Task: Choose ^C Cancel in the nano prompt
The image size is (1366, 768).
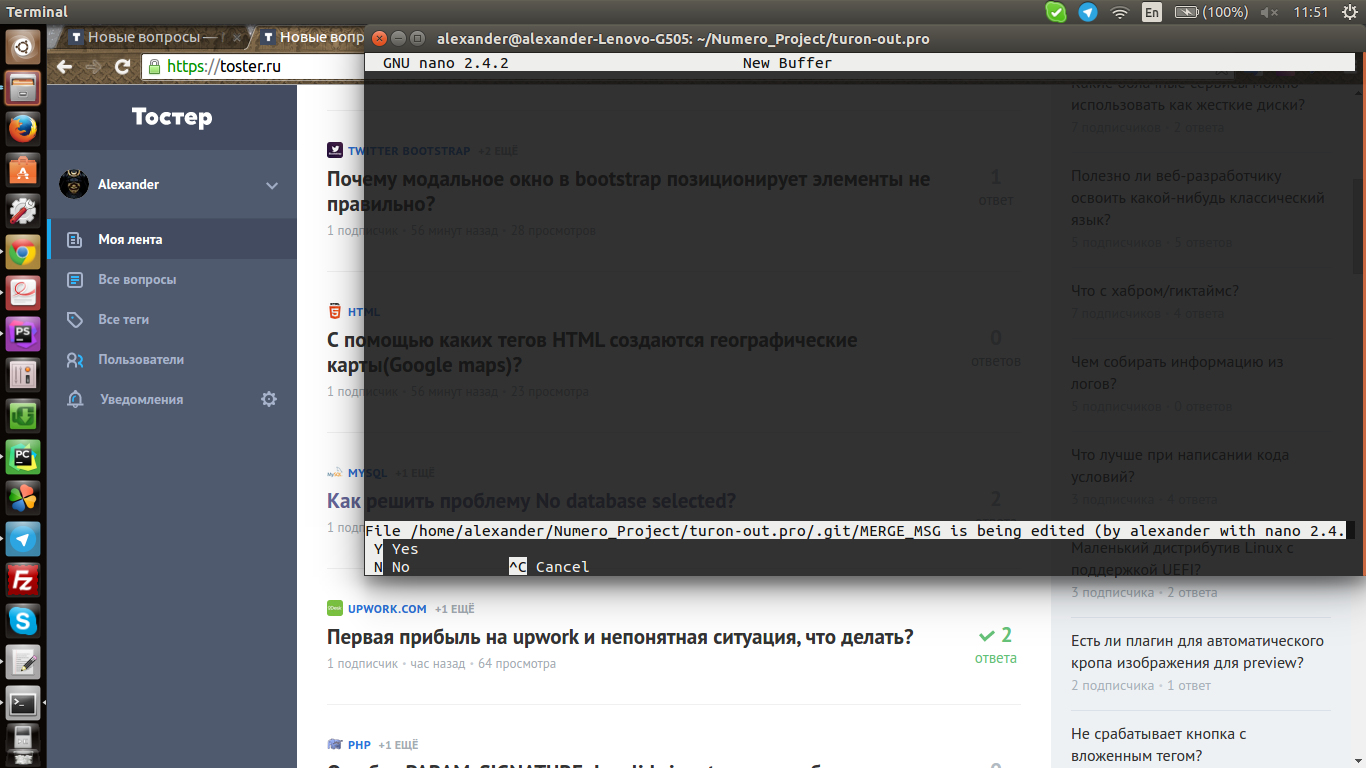Action: click(549, 567)
